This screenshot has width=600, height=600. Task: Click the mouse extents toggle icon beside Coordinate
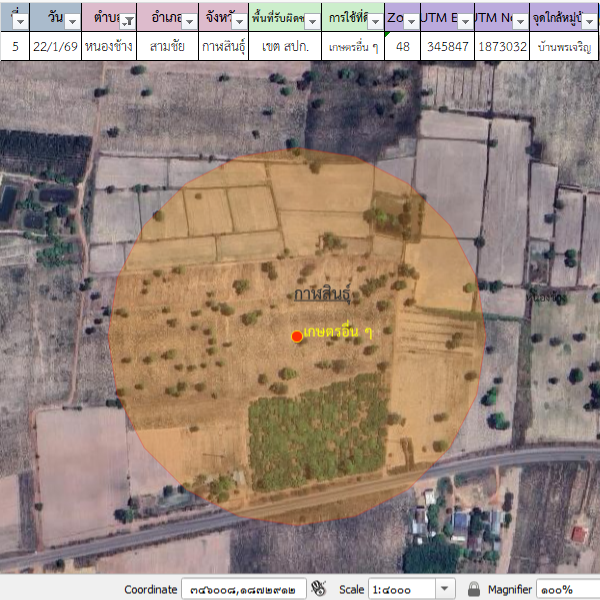[x=319, y=589]
